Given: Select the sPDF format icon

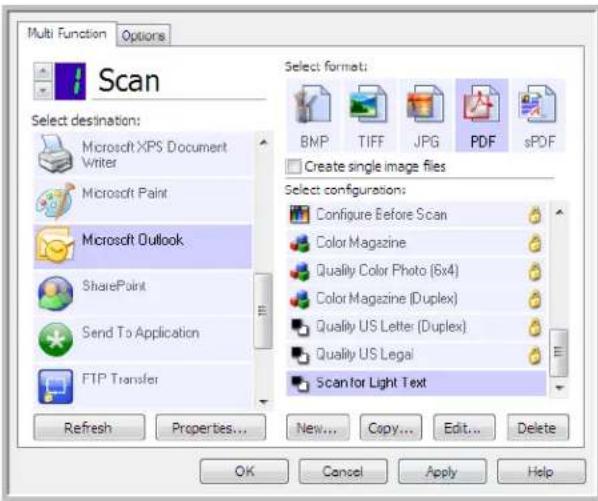Looking at the screenshot, I should [x=538, y=104].
